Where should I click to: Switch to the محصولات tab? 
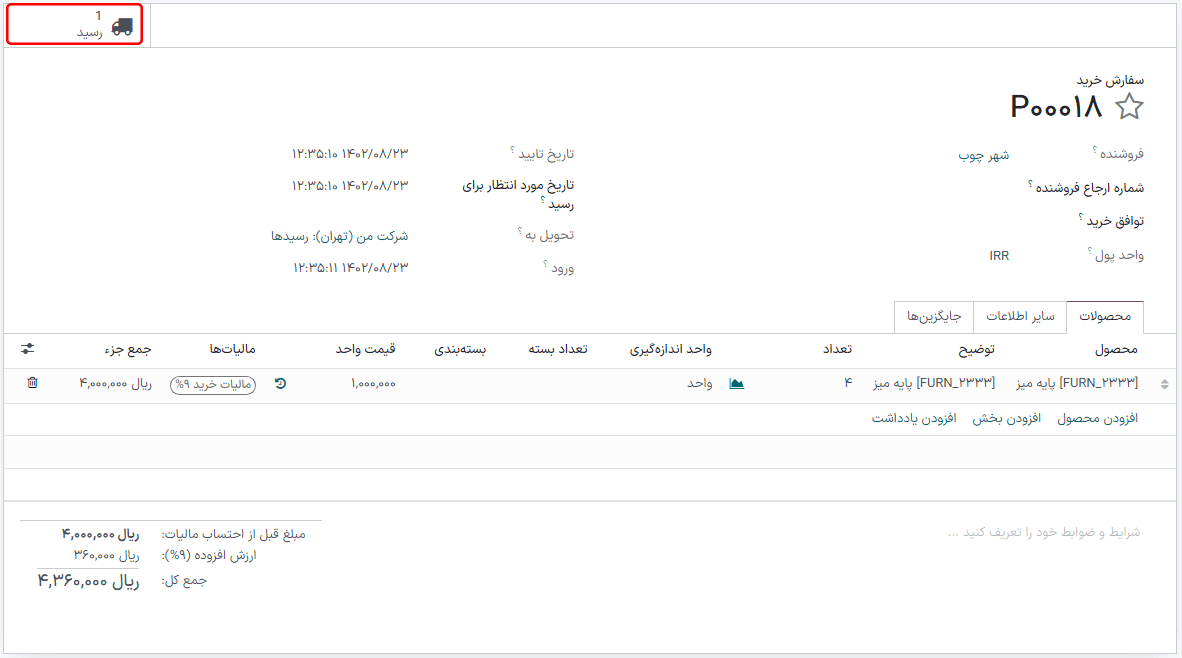click(x=1104, y=317)
